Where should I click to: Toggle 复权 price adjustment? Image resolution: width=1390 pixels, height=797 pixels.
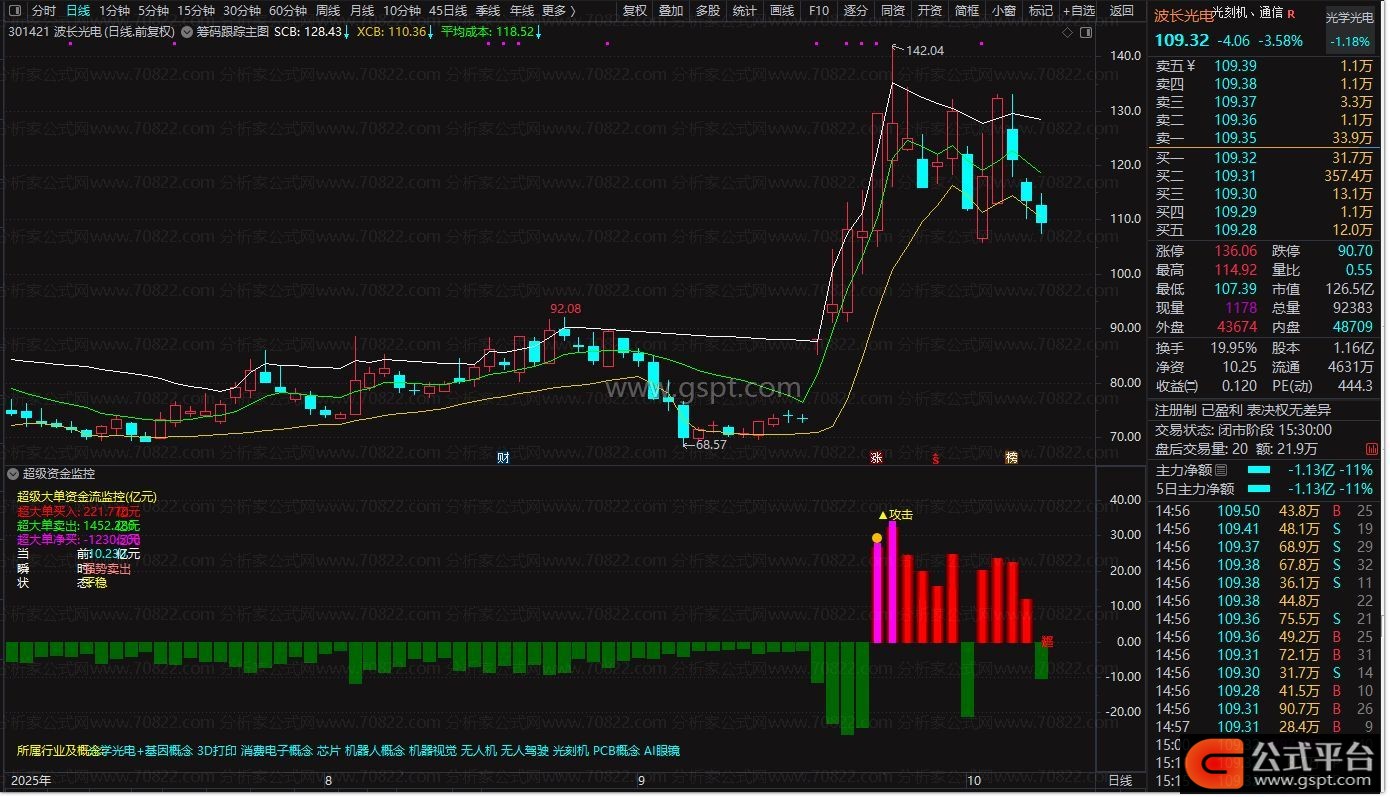tap(635, 11)
